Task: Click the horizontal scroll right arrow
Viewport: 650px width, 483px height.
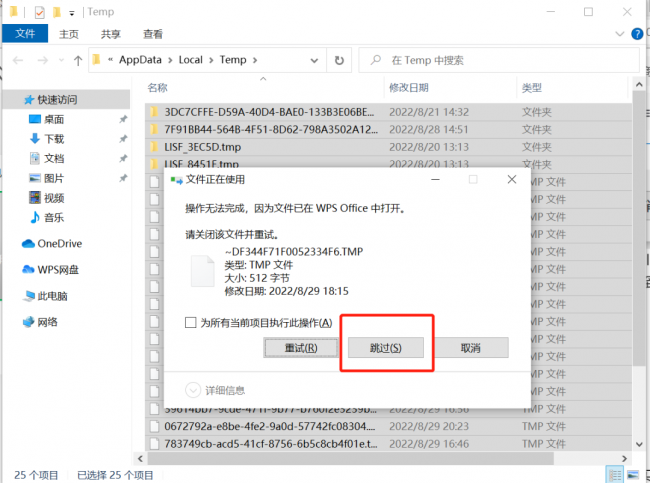Action: click(x=624, y=459)
